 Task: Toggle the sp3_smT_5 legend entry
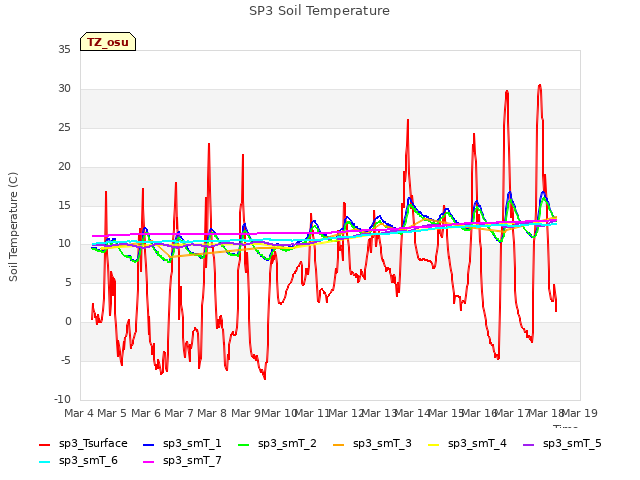[x=562, y=444]
